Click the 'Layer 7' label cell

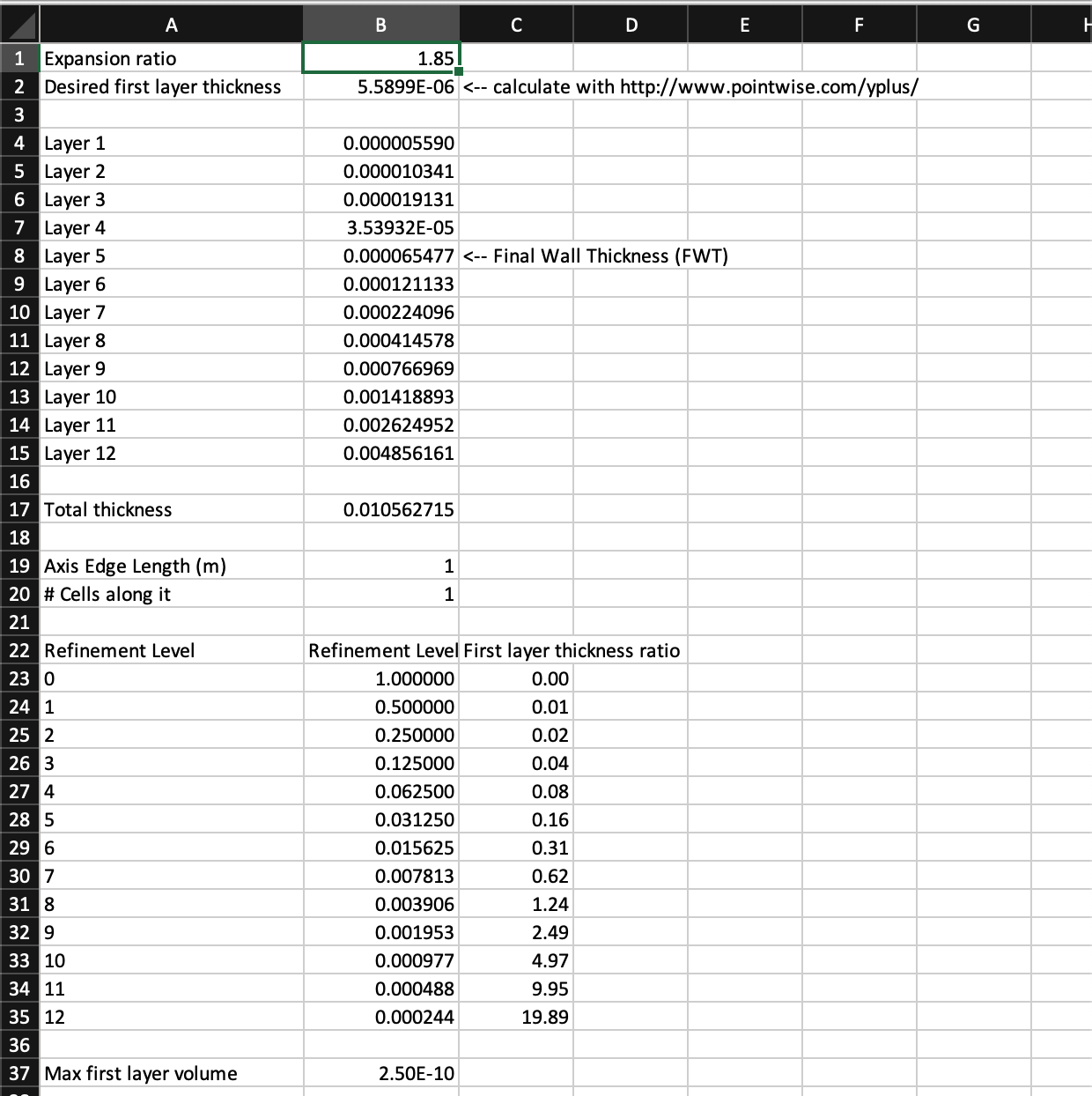tap(172, 312)
